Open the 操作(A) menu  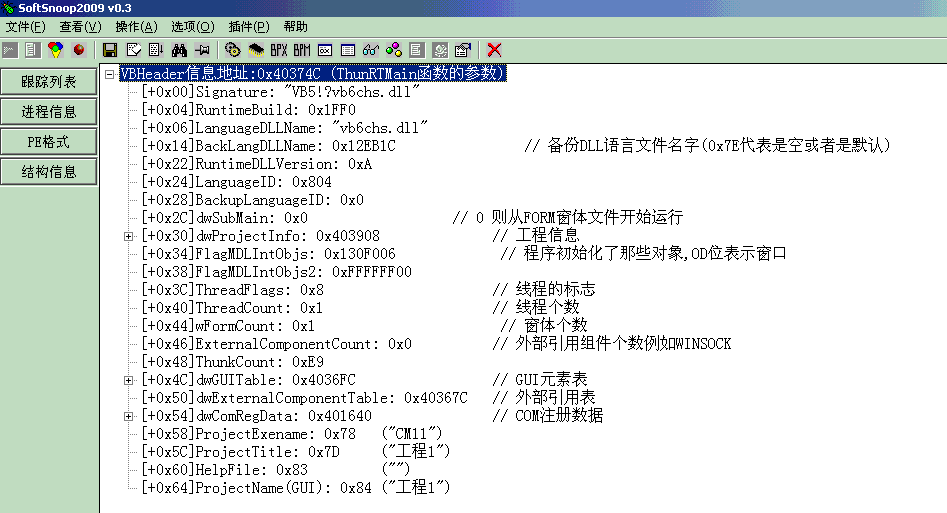136,27
